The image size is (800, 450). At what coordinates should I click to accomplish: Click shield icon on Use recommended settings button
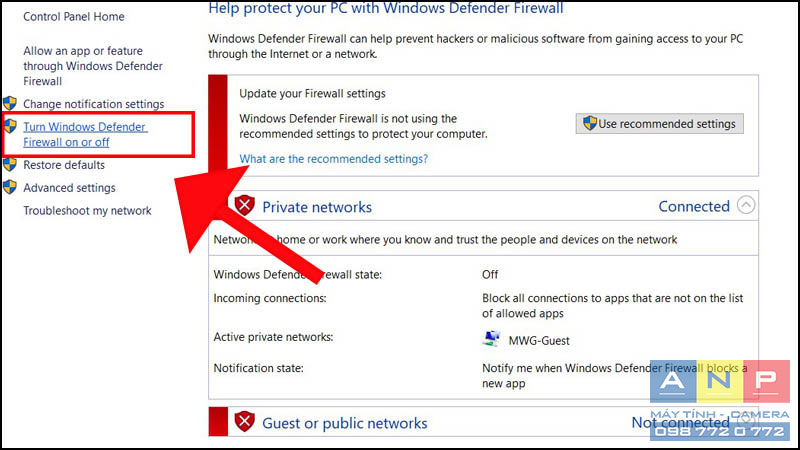(x=590, y=123)
